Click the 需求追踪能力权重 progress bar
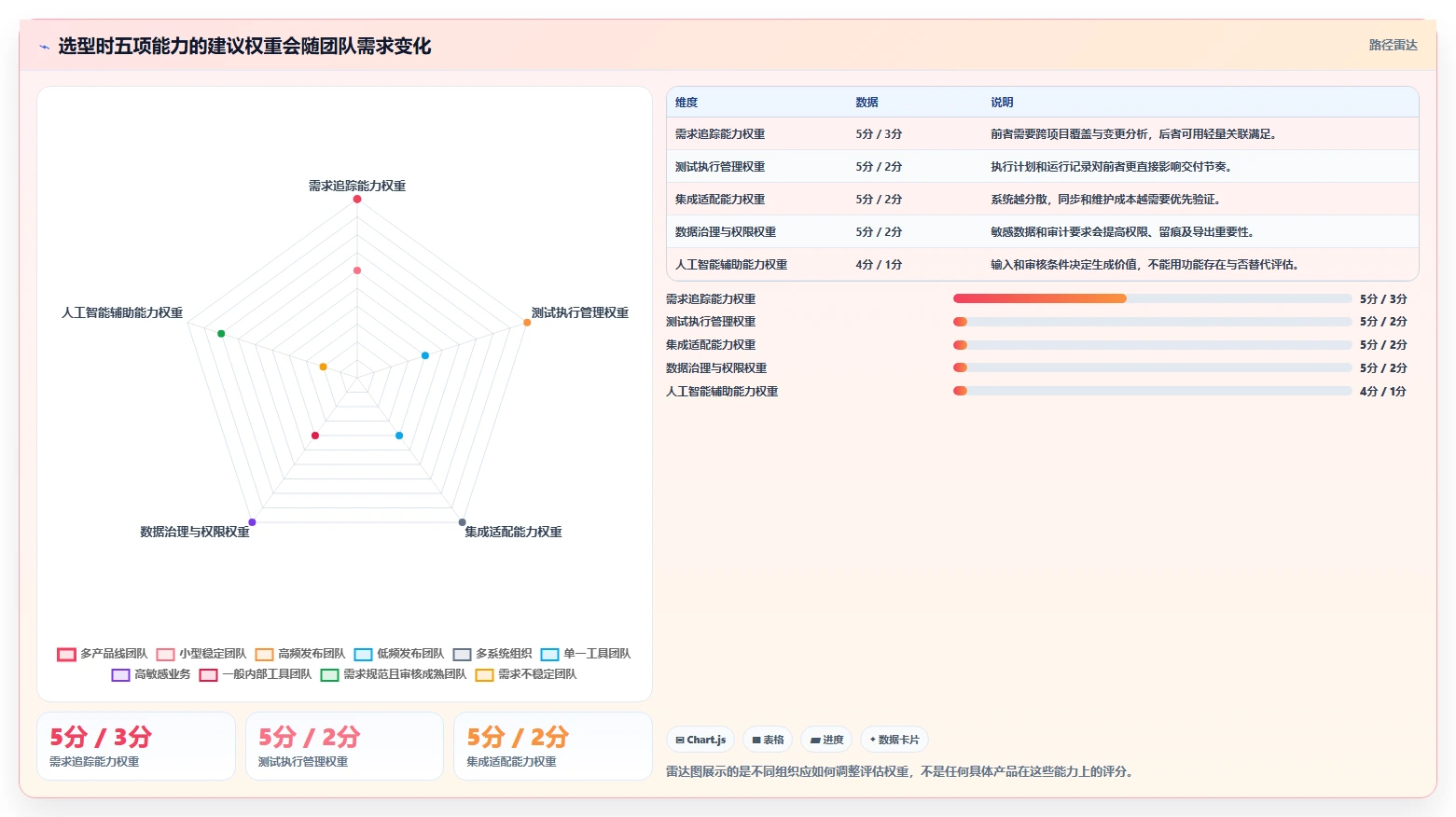The height and width of the screenshot is (817, 1456). pyautogui.click(x=1152, y=298)
